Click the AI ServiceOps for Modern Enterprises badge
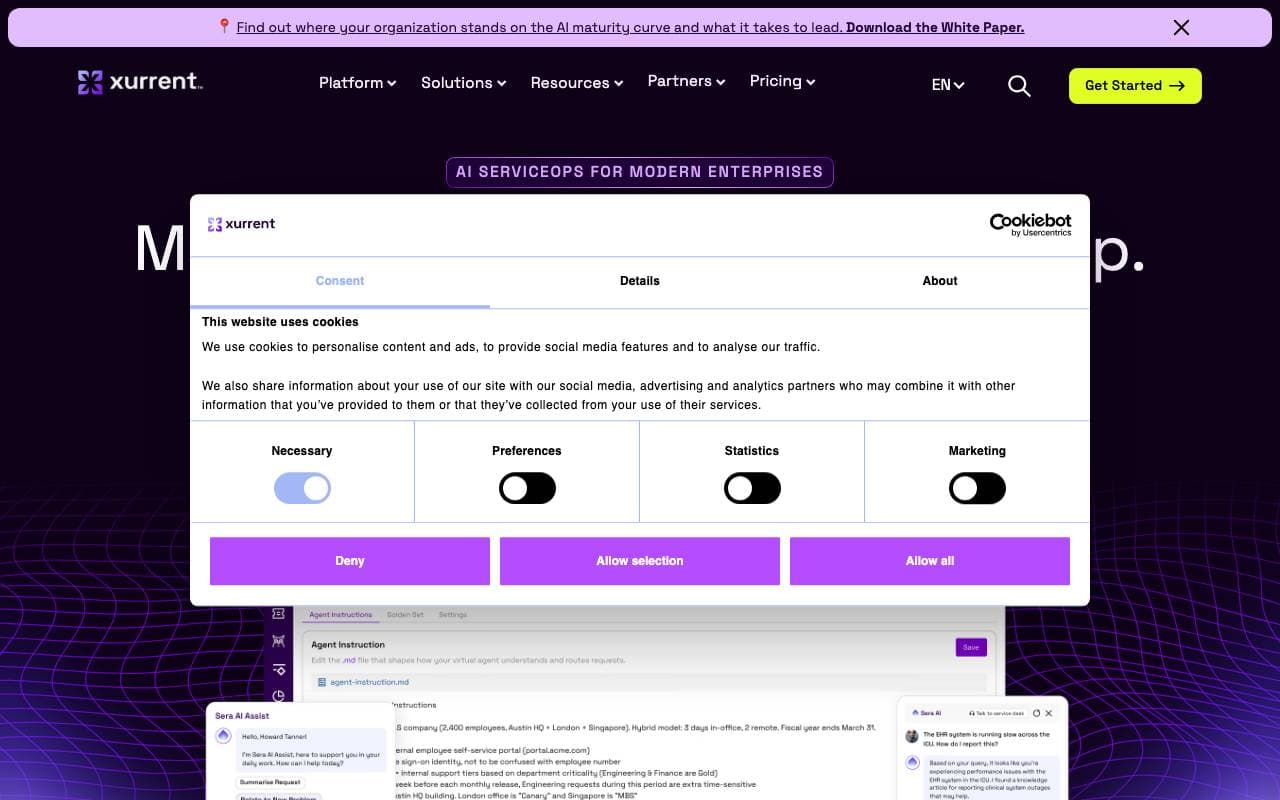 tap(640, 172)
